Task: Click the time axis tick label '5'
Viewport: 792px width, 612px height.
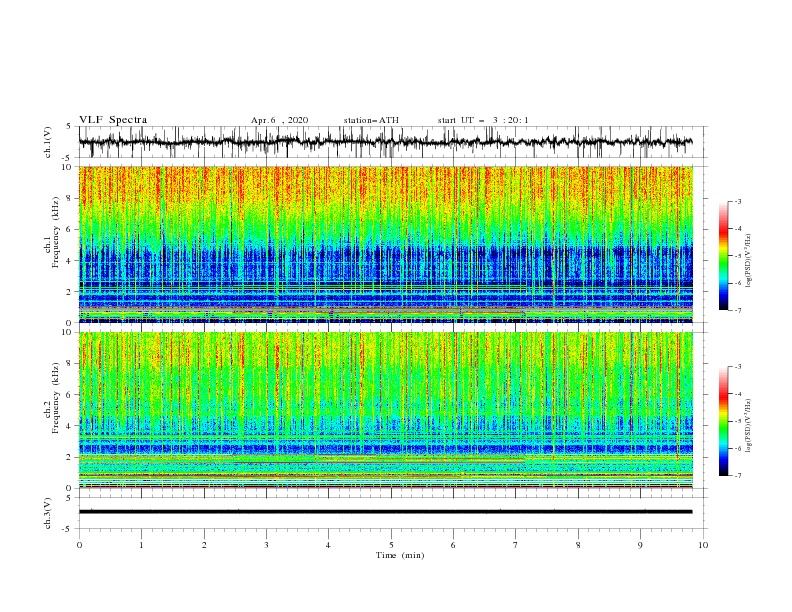Action: 391,545
